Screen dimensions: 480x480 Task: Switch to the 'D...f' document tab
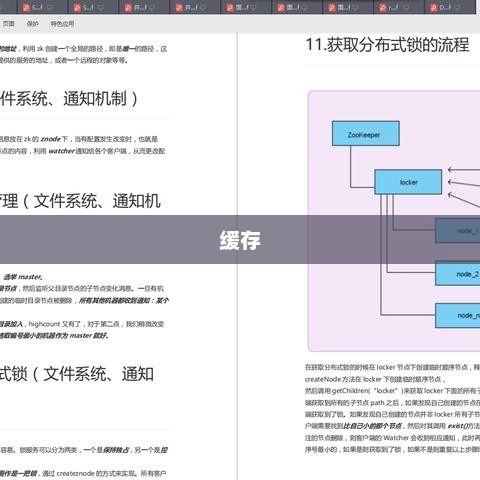(x=449, y=7)
